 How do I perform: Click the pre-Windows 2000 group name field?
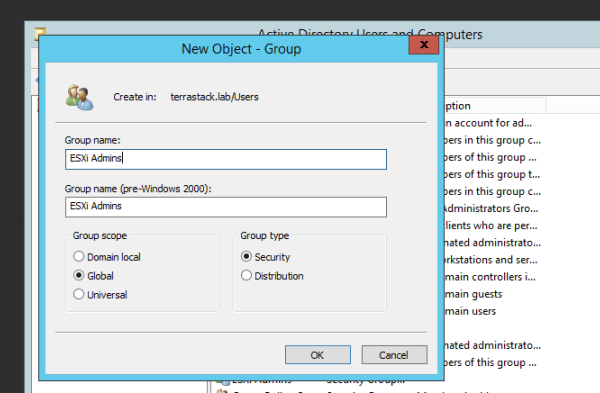click(x=226, y=207)
